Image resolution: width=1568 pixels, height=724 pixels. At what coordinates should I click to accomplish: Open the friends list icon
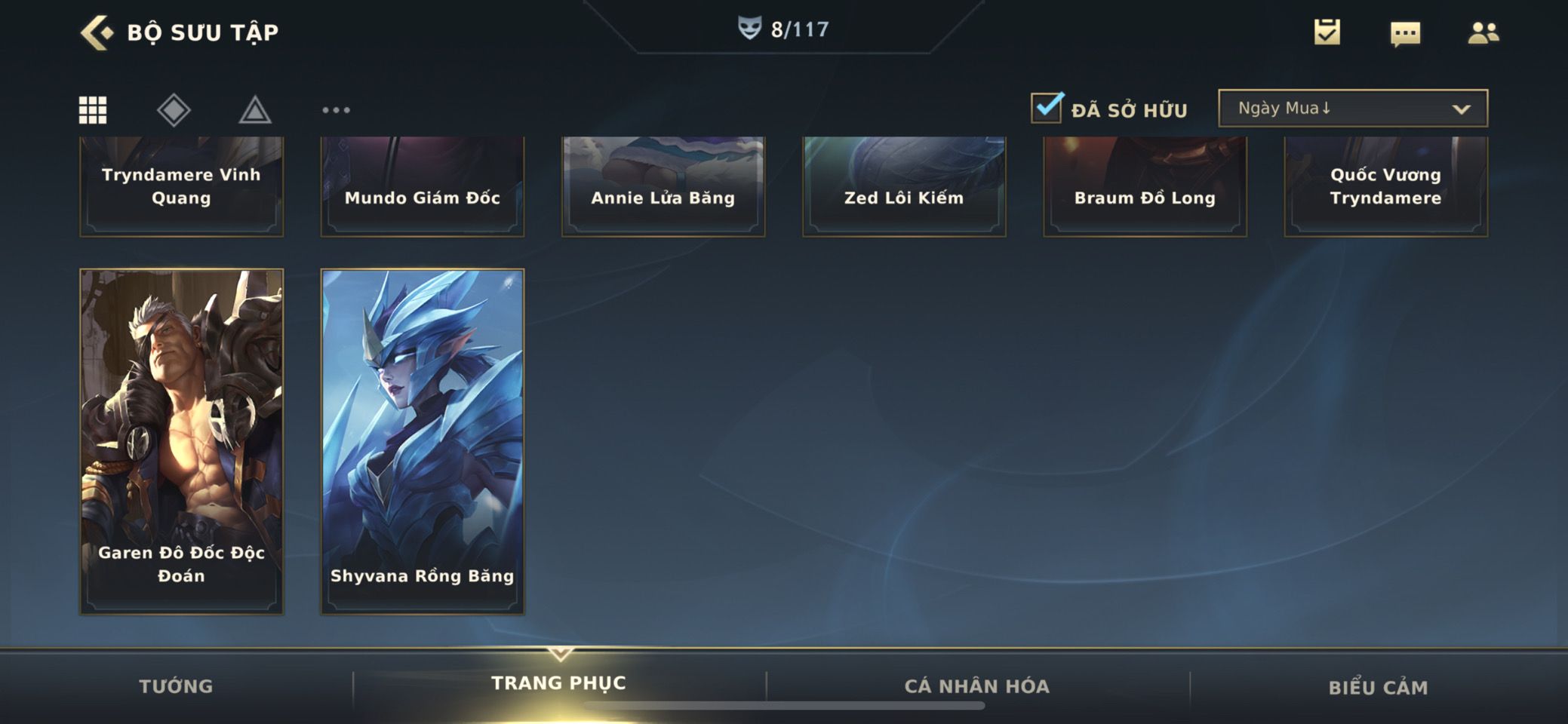tap(1483, 32)
